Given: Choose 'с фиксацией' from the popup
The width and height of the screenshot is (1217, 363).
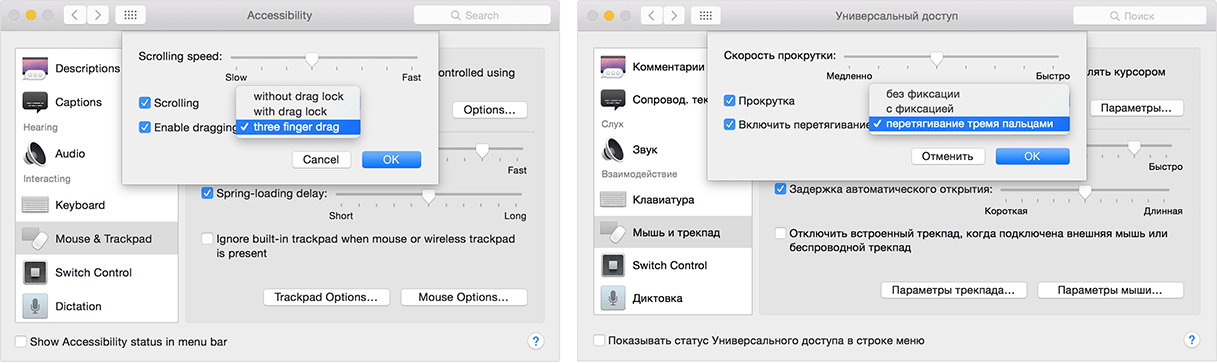Looking at the screenshot, I should tap(969, 108).
